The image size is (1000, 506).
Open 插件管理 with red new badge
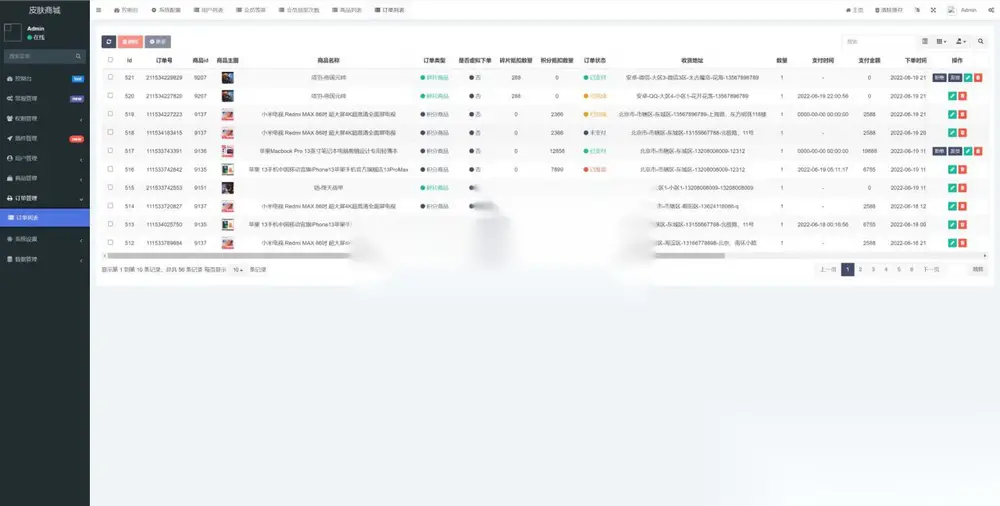point(45,138)
